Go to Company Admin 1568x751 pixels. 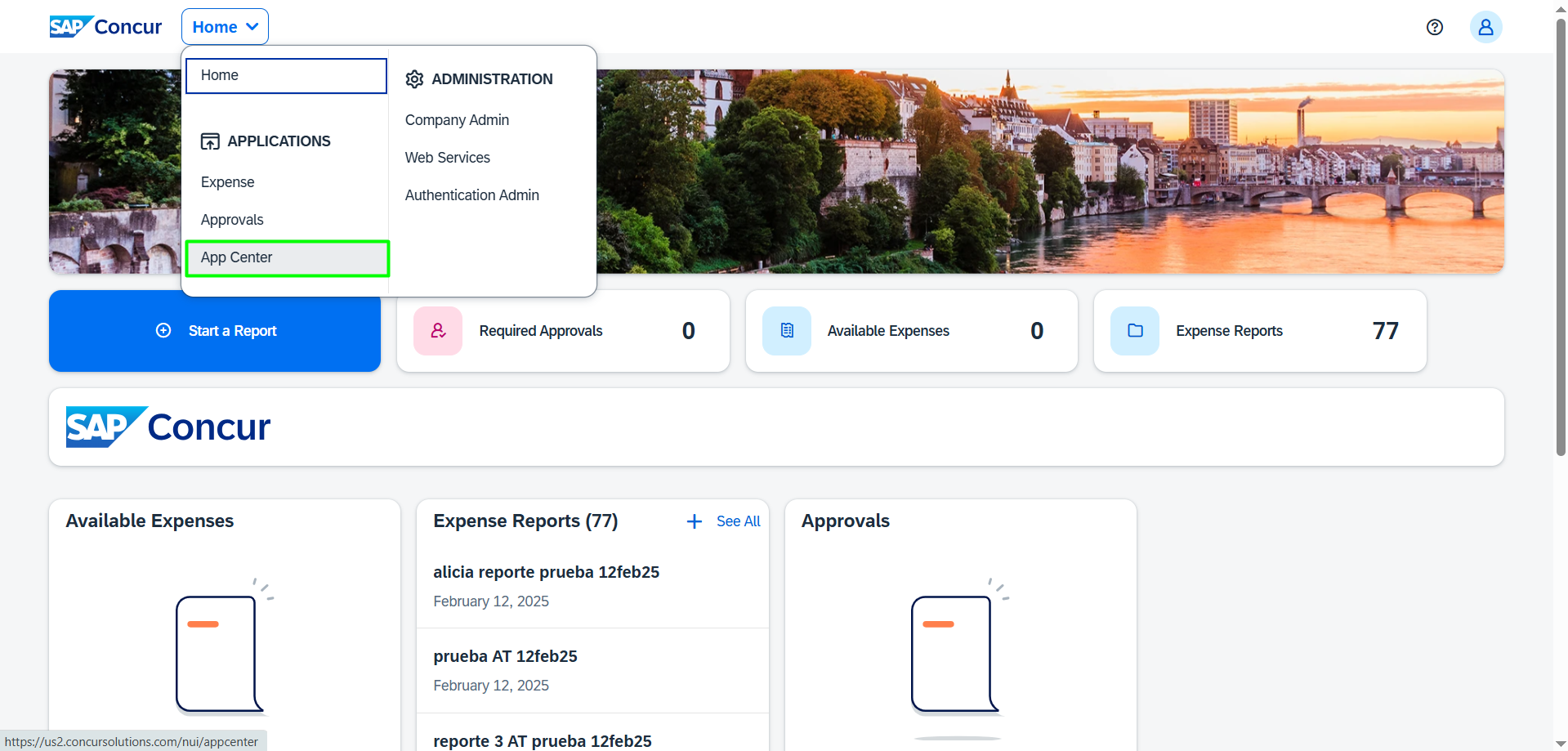coord(457,120)
